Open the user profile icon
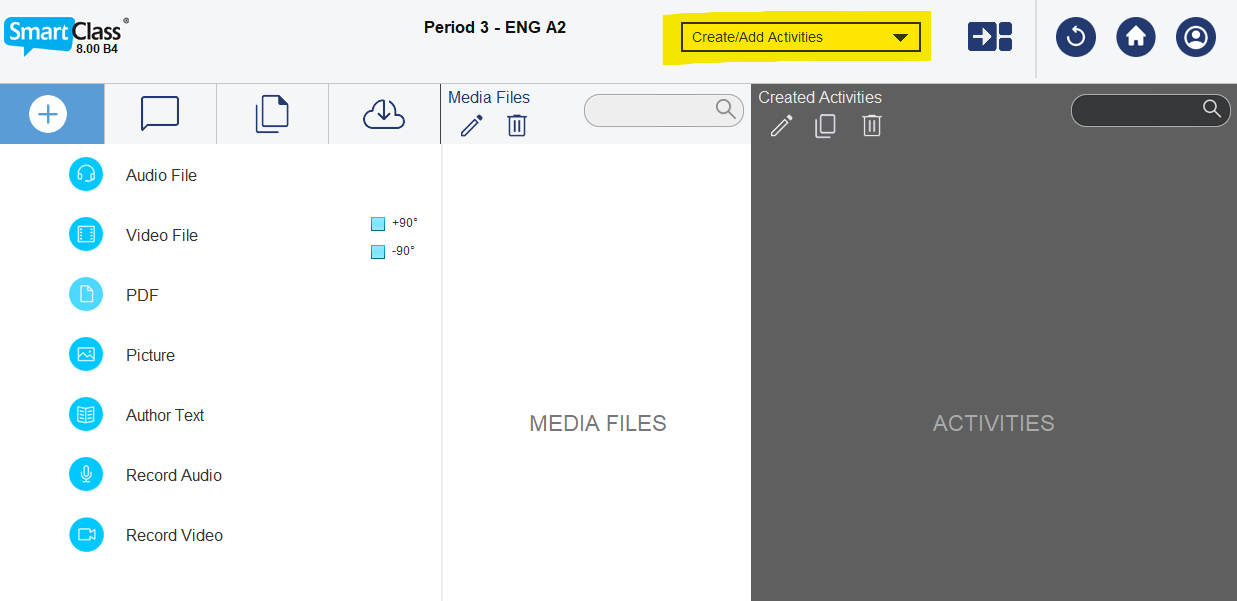Image resolution: width=1237 pixels, height=601 pixels. coord(1196,37)
